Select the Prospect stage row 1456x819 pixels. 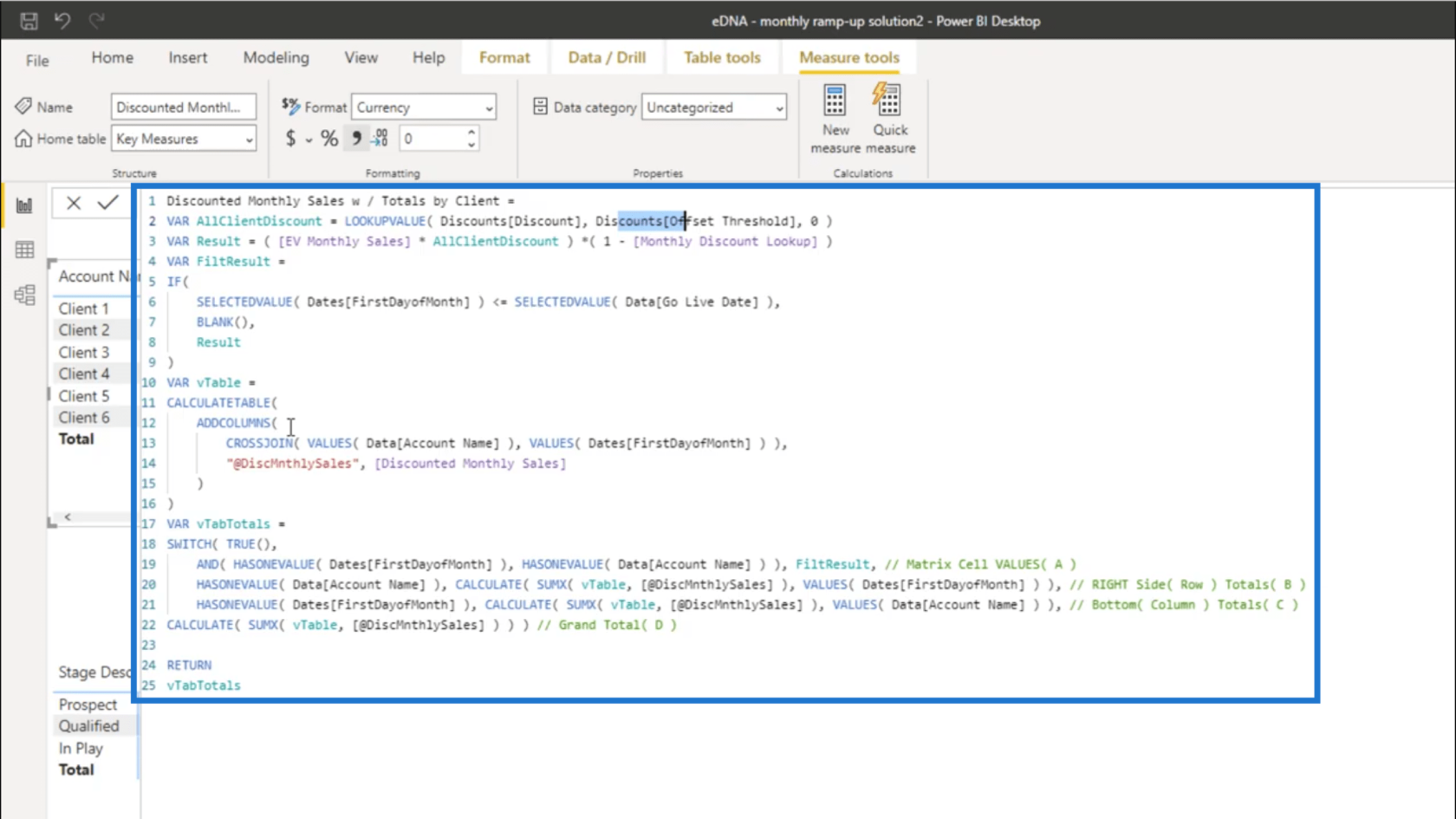click(88, 705)
